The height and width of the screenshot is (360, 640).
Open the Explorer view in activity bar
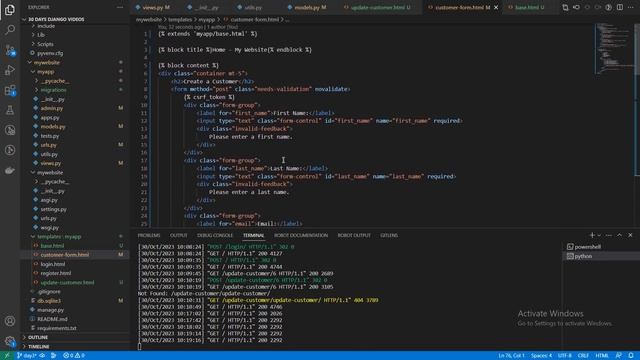pos(10,9)
